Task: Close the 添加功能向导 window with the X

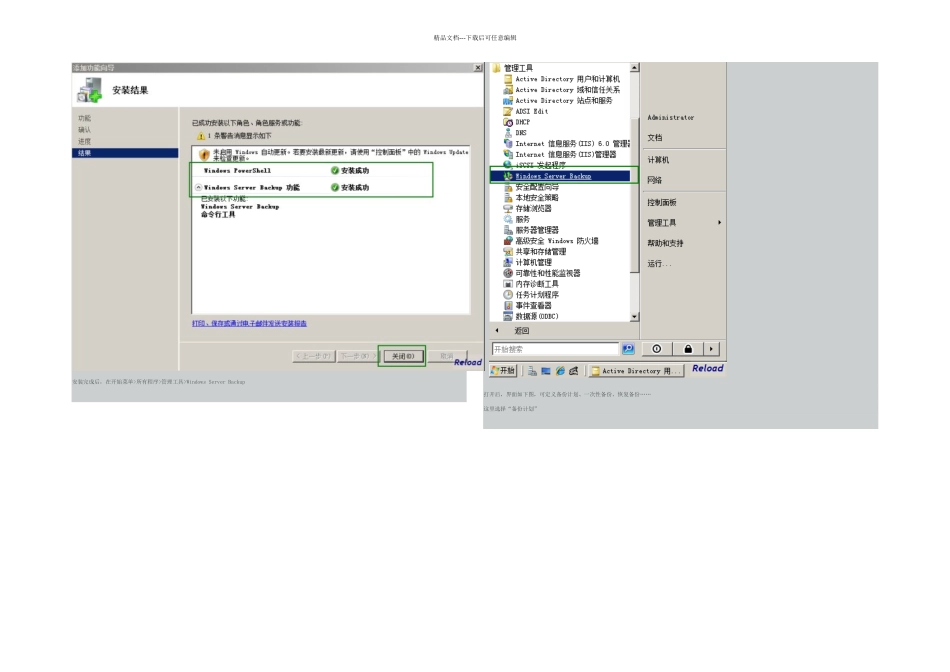Action: [477, 68]
